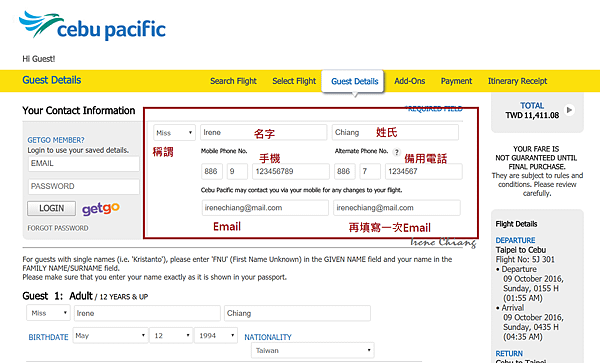The height and width of the screenshot is (363, 600).
Task: Open the Itinerary Receipt step
Action: coord(517,81)
